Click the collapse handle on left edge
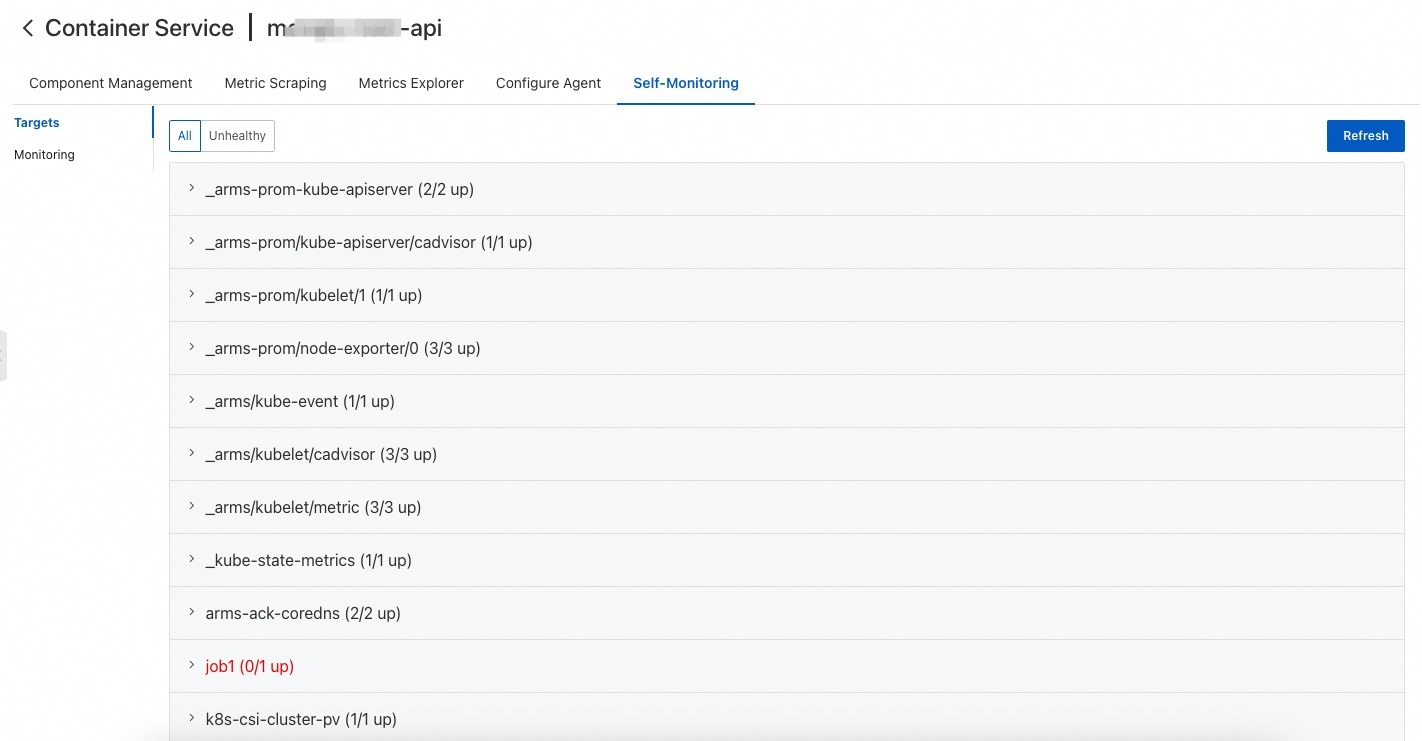1422x741 pixels. click(3, 355)
